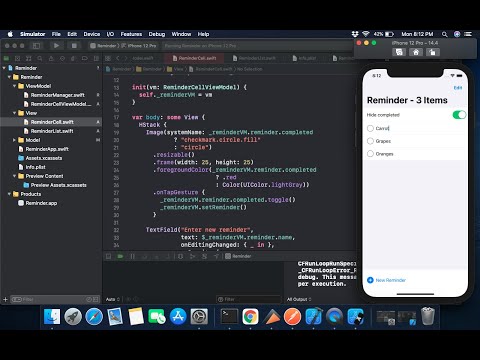Viewport: 480px width, 360px height.
Task: Open the issue navigator warning icon
Action: 51,58
